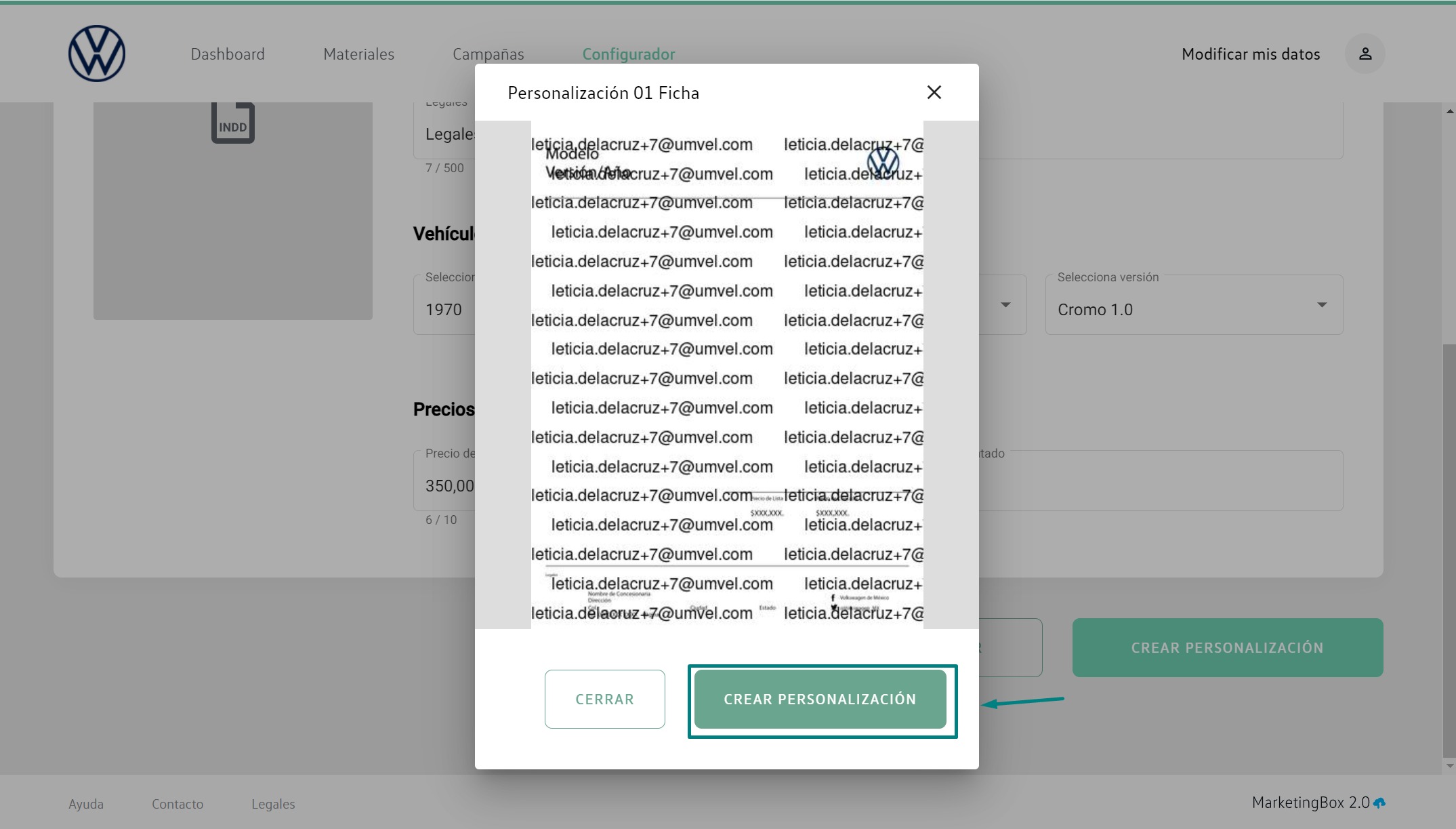
Task: Open the Cromo 1.0 version combo box
Action: point(1179,309)
